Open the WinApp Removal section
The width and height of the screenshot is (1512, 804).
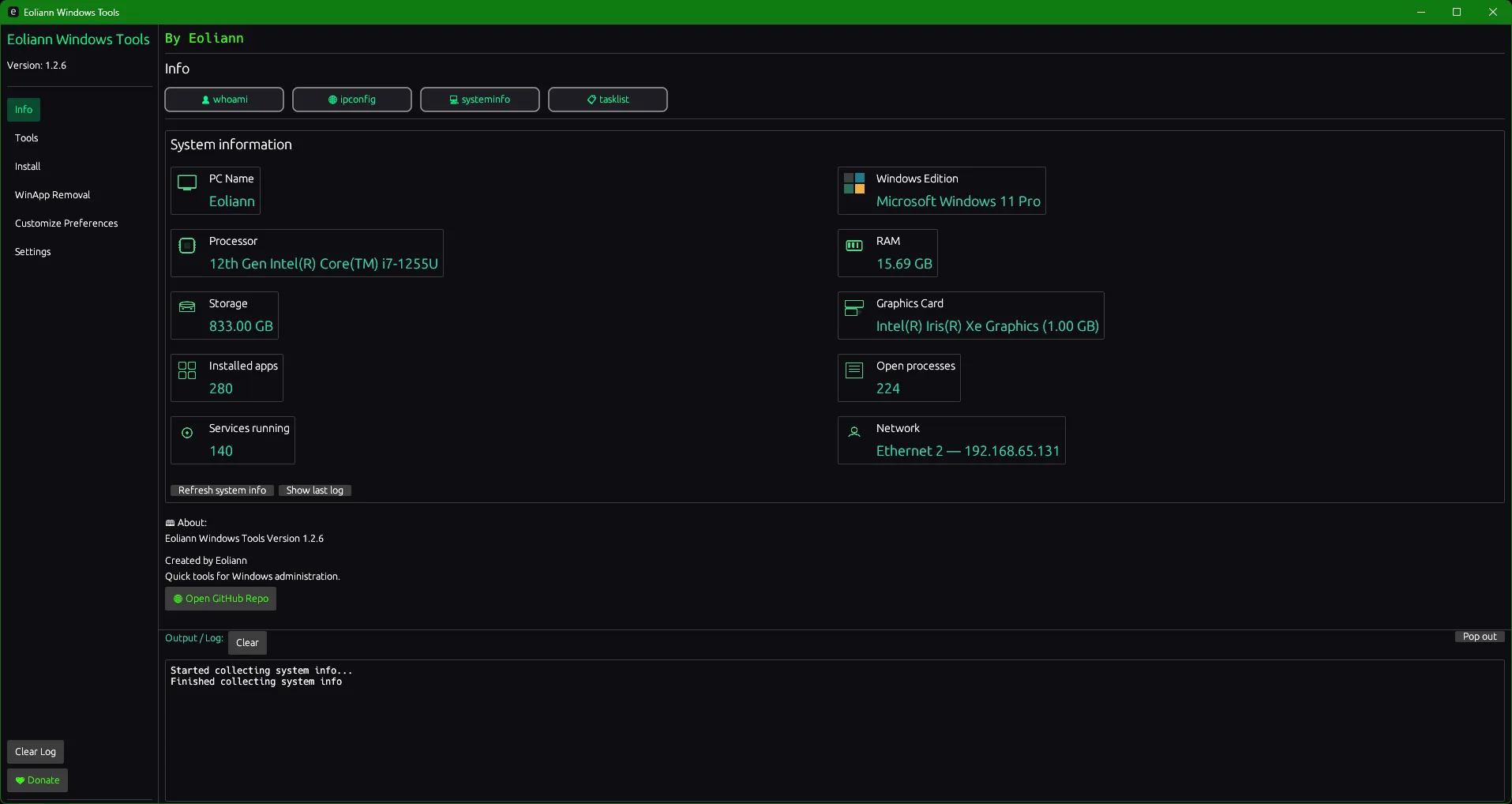coord(52,194)
